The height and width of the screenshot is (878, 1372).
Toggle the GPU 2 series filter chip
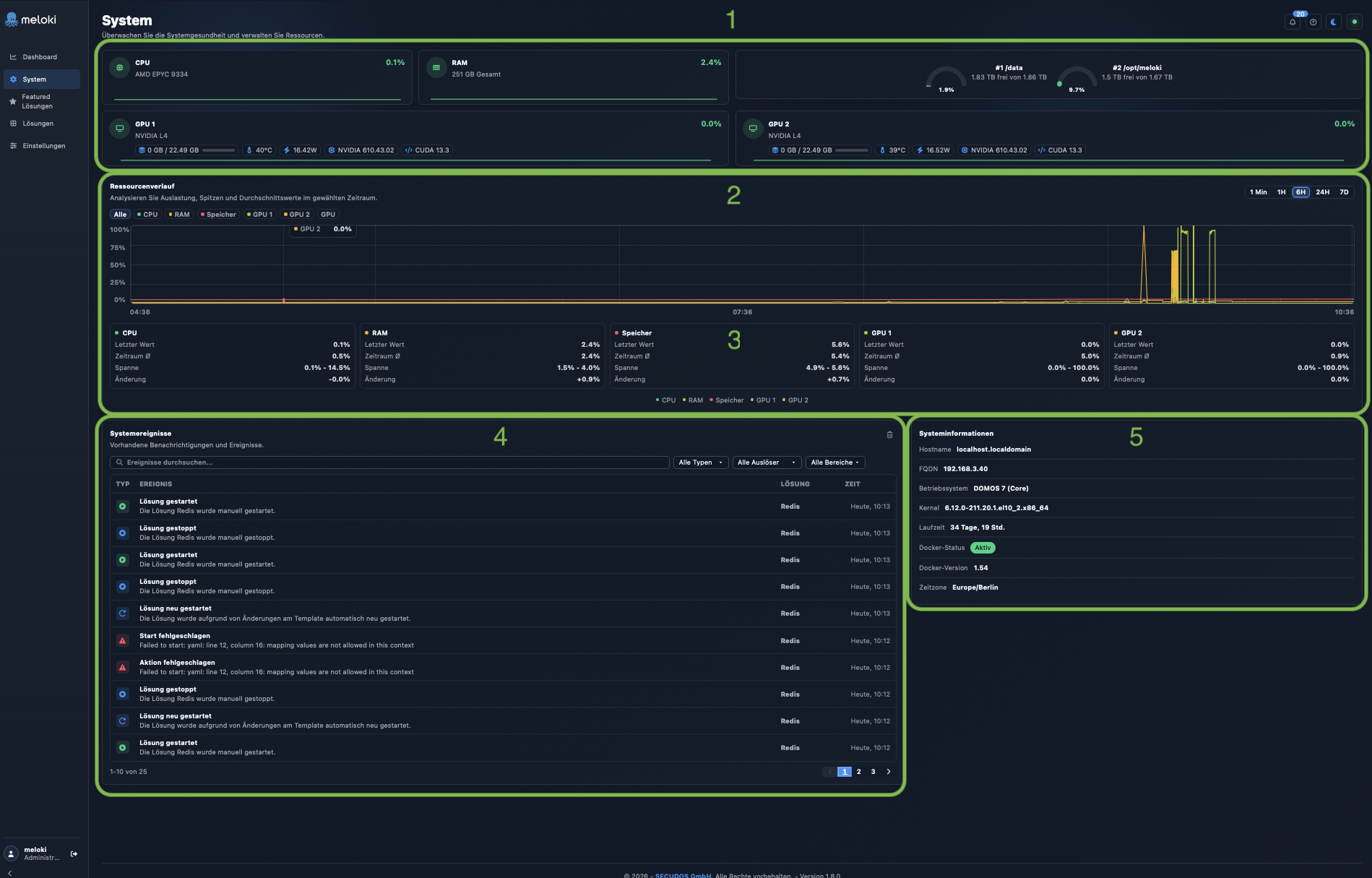tap(297, 215)
